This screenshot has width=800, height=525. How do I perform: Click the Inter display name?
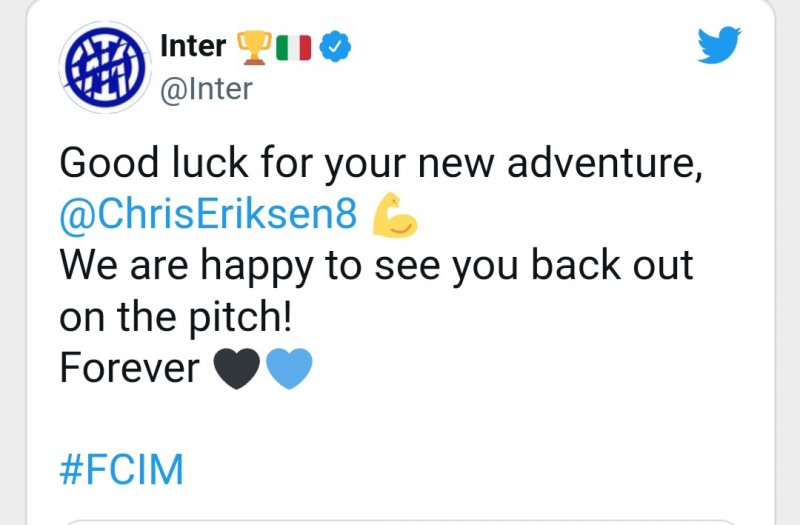(193, 45)
